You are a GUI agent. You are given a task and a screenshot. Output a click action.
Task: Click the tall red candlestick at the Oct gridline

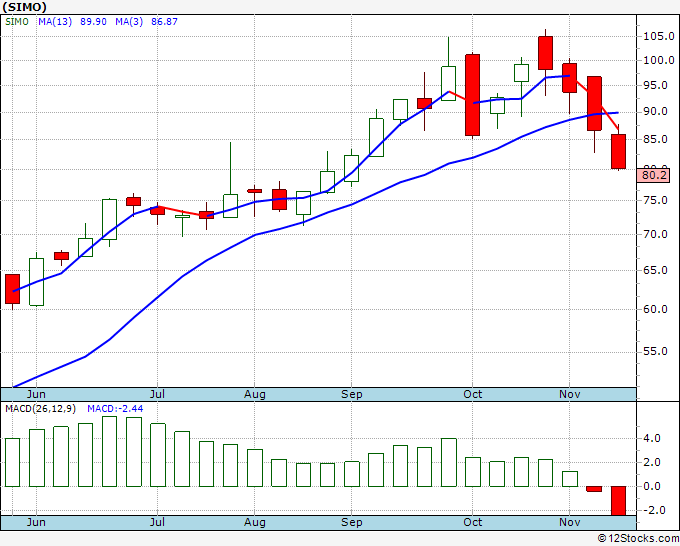[x=472, y=95]
